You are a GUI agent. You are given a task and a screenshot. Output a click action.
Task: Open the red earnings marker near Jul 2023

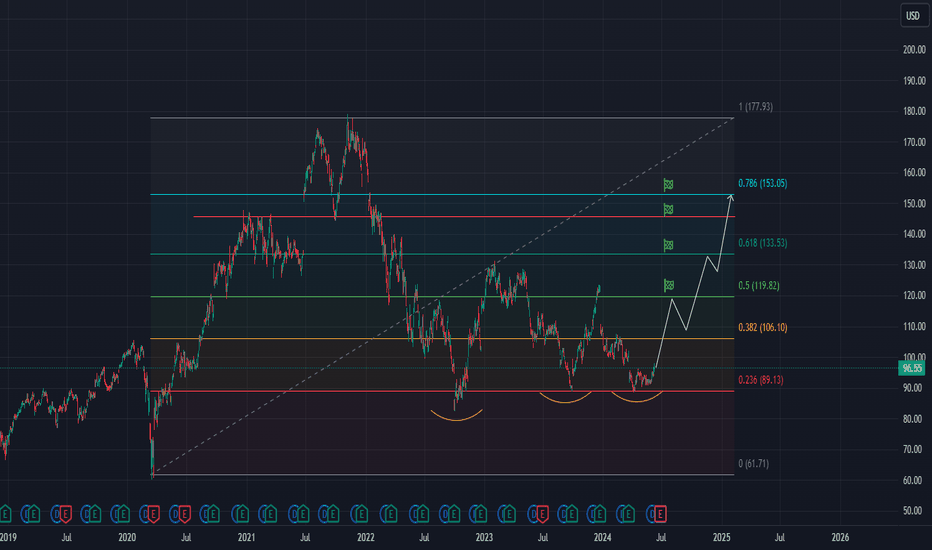click(x=541, y=513)
